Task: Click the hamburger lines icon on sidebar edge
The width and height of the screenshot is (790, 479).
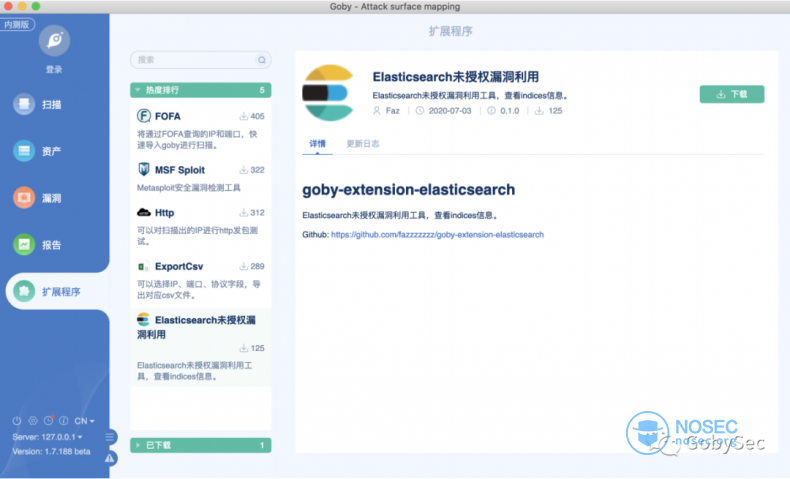Action: coord(109,437)
